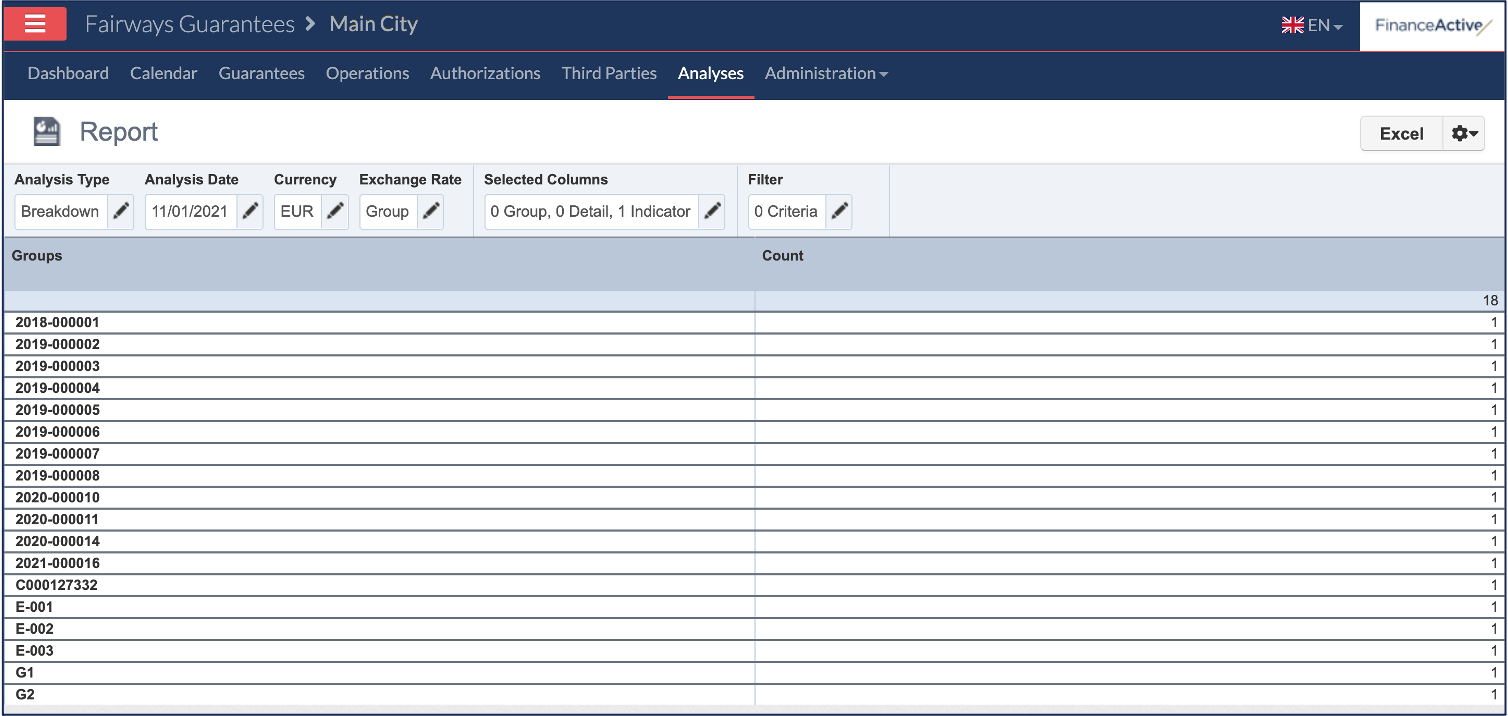
Task: Select group row 2019-000004
Action: (58, 388)
